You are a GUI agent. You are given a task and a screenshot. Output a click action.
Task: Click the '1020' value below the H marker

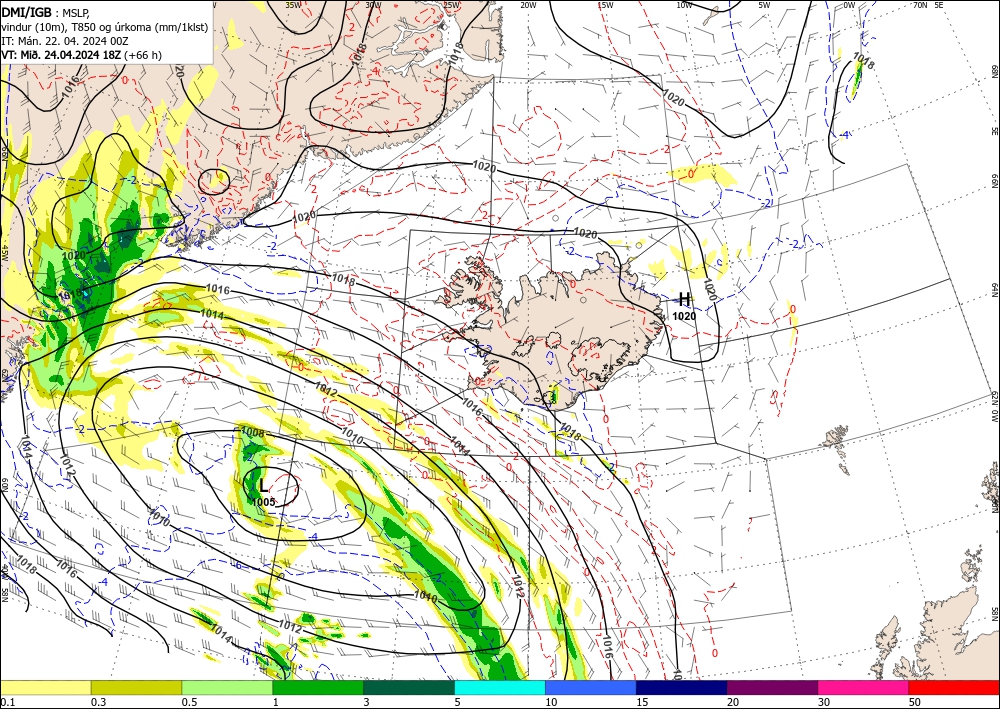click(x=684, y=316)
